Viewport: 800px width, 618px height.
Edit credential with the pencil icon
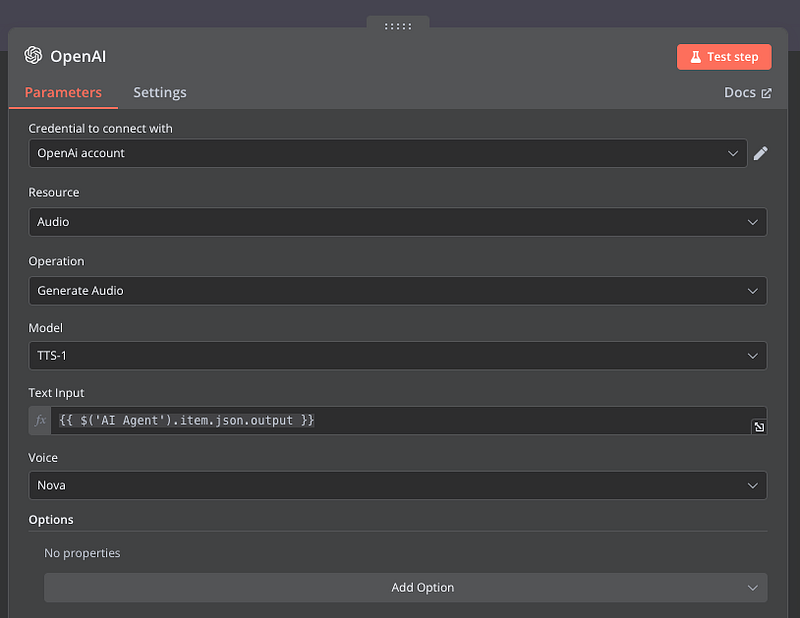tap(760, 153)
